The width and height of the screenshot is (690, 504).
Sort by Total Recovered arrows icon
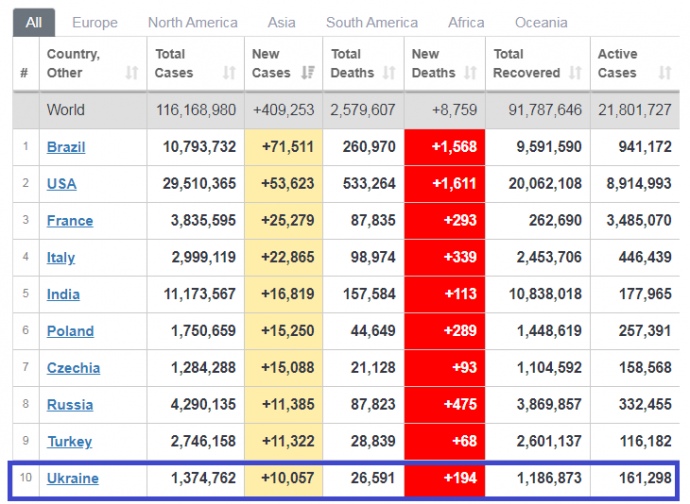tap(575, 73)
